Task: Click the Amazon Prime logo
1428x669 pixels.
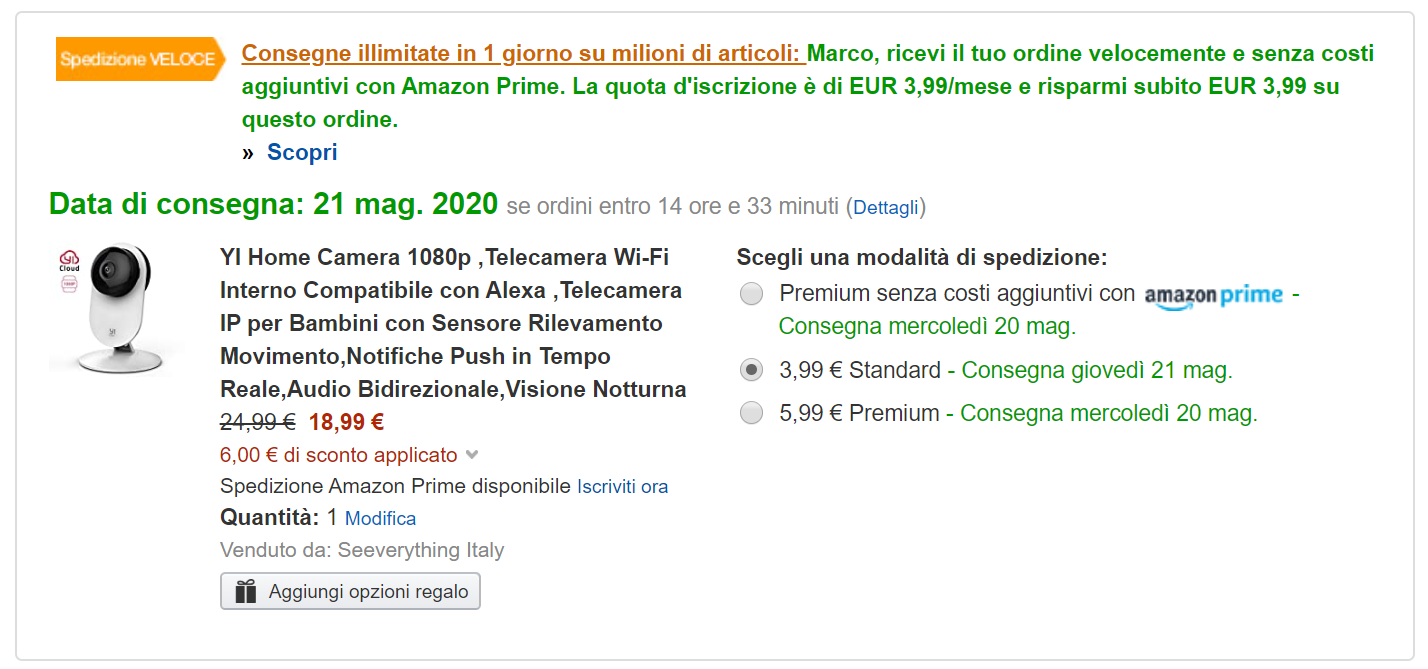Action: tap(1216, 294)
